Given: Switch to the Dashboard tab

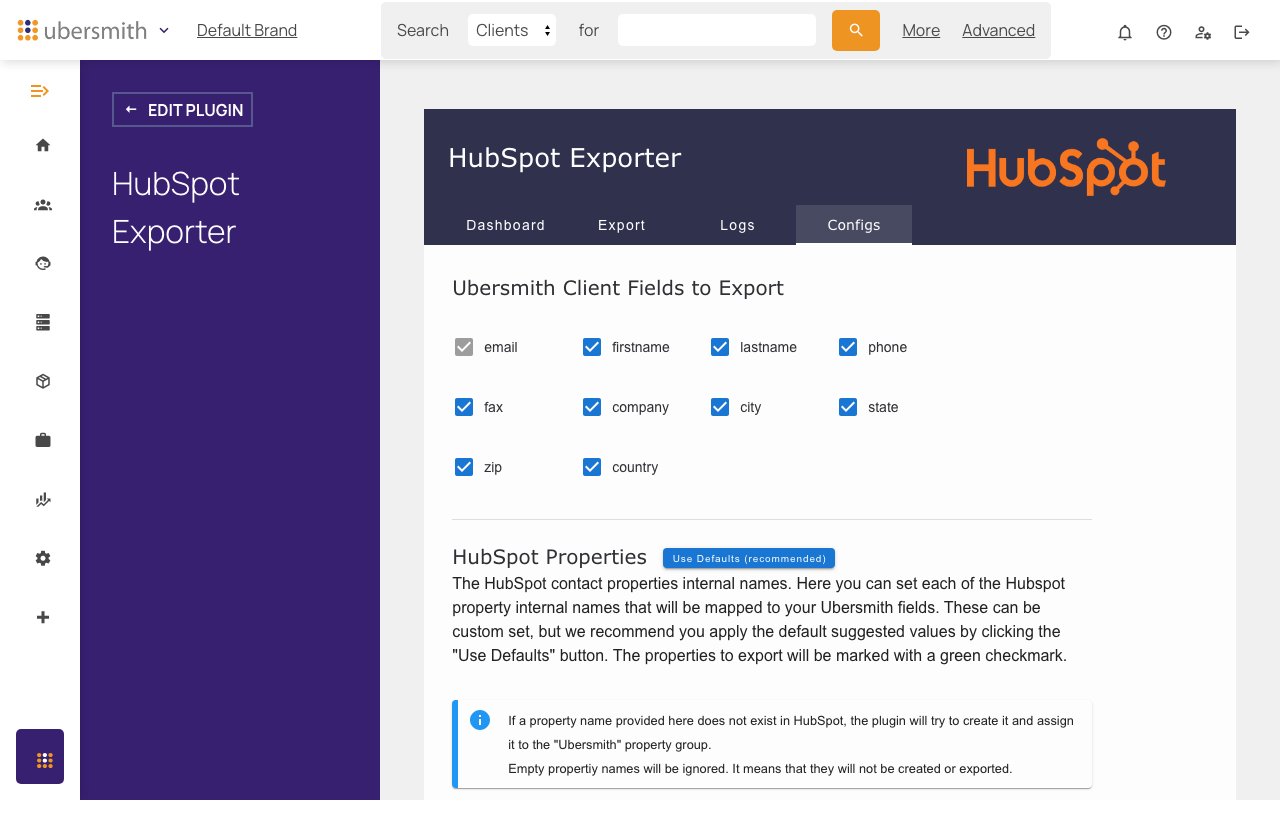Looking at the screenshot, I should (x=506, y=225).
